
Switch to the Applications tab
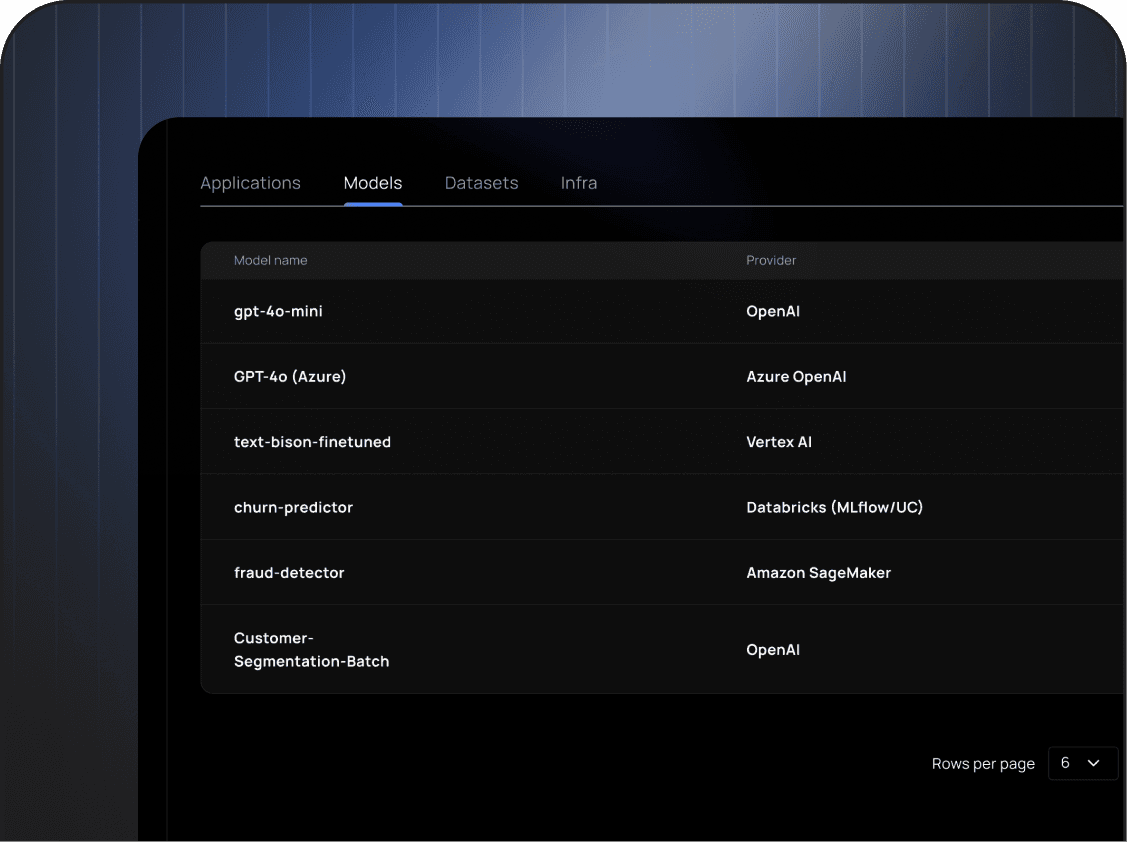250,183
